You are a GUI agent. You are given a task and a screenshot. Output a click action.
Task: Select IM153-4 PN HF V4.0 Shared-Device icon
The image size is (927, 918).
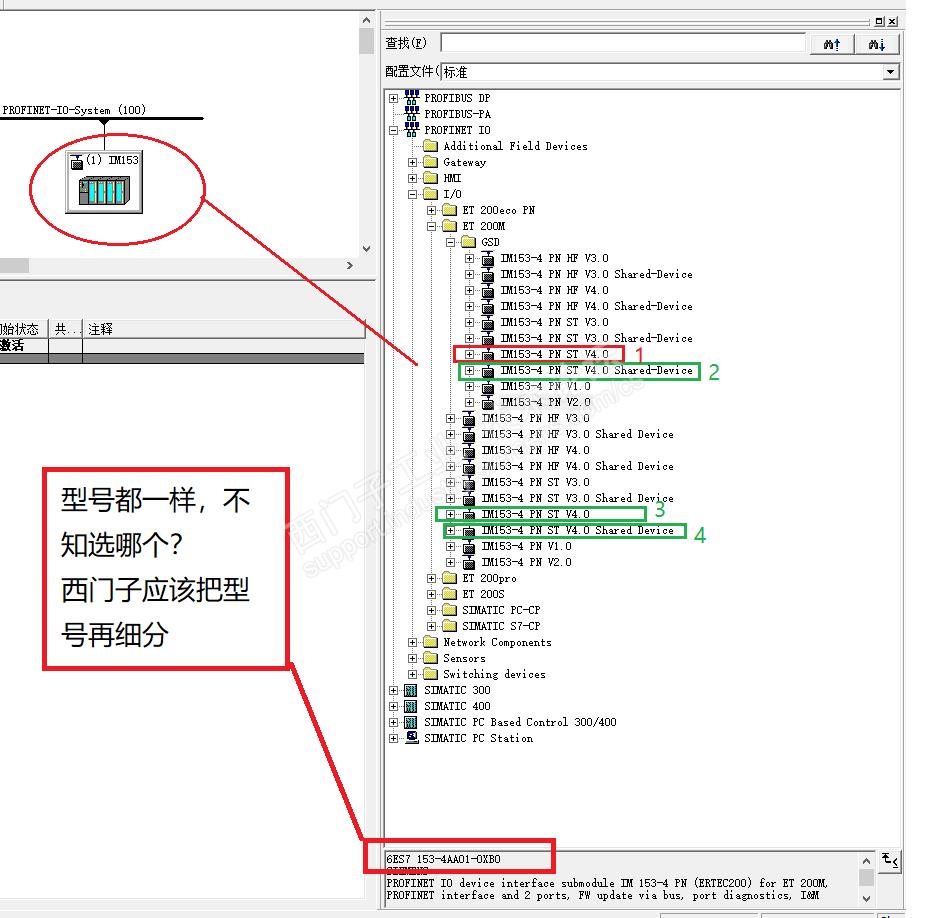point(488,306)
